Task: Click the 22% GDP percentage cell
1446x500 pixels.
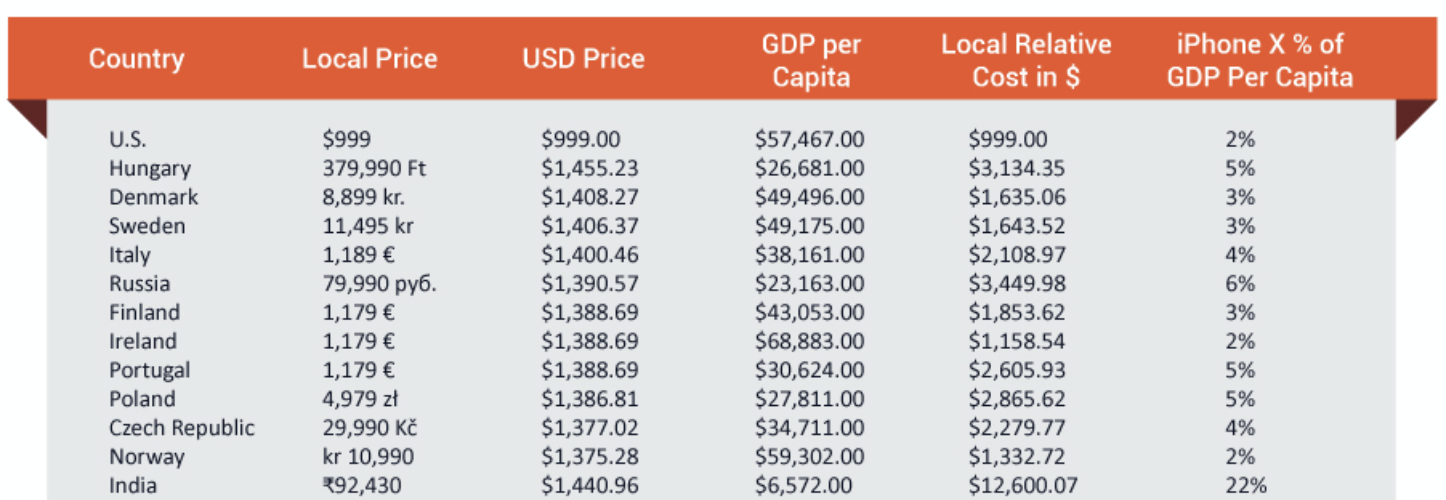Action: click(1246, 486)
